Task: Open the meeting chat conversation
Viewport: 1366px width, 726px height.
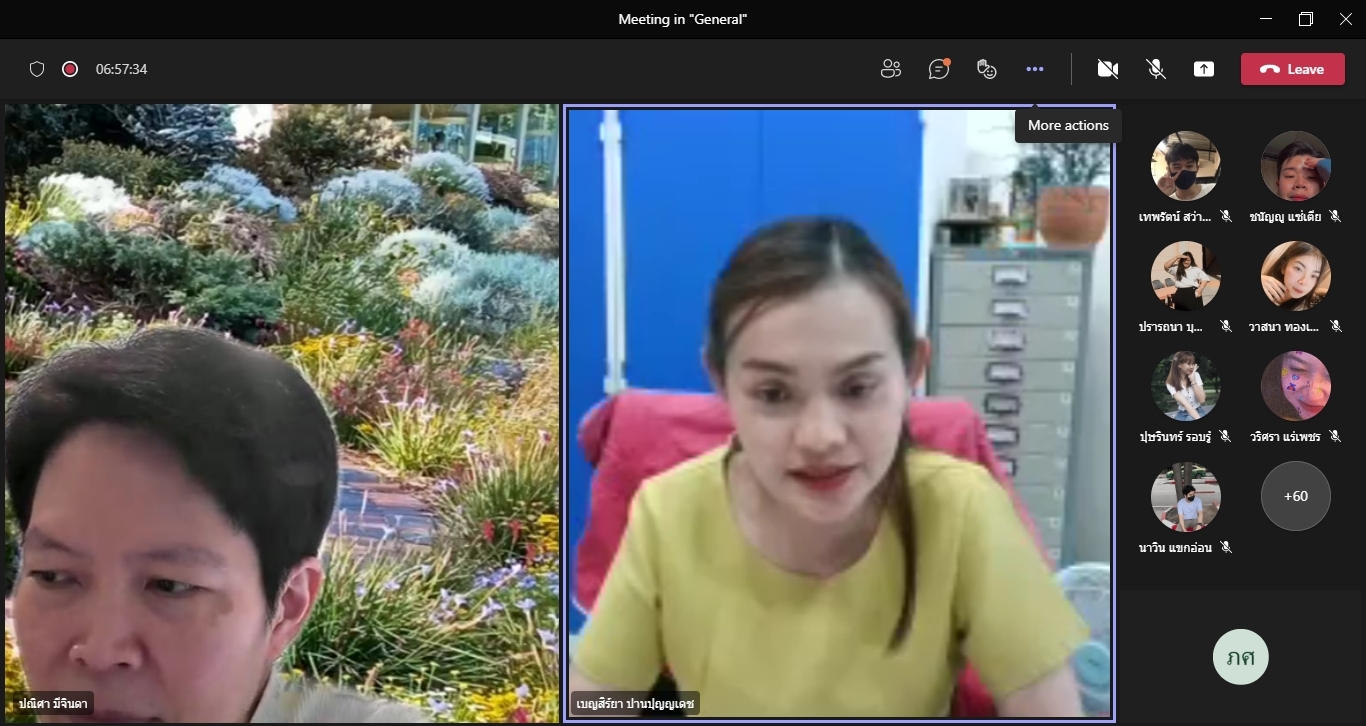Action: (x=938, y=69)
